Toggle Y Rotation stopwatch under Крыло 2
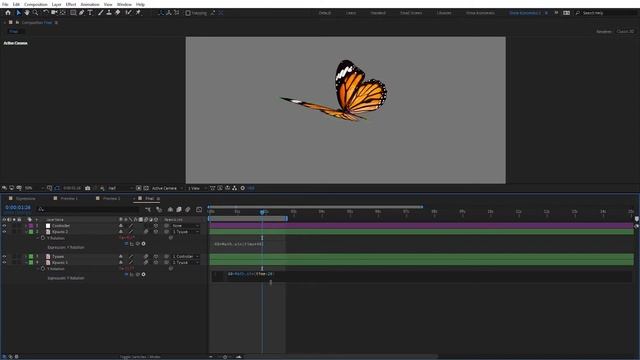Viewport: 640px width, 360px height. (x=43, y=238)
